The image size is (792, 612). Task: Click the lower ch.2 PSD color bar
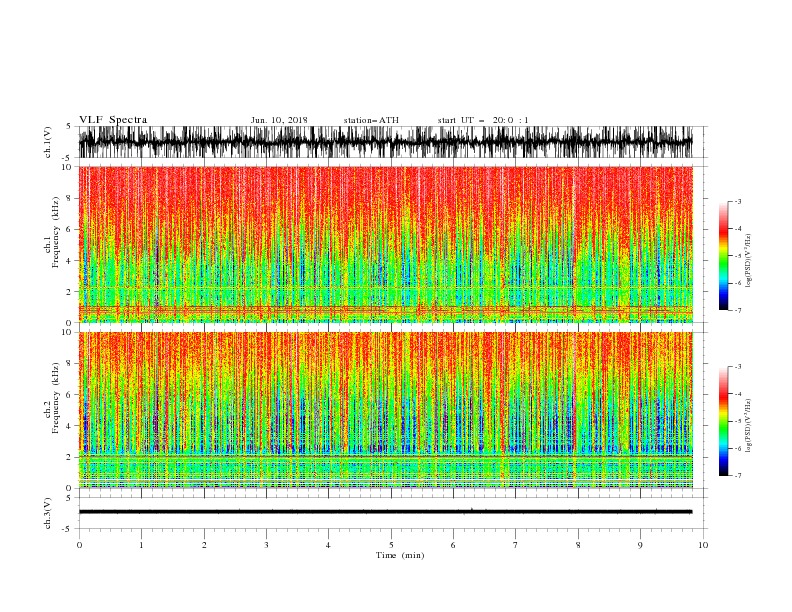[x=723, y=421]
